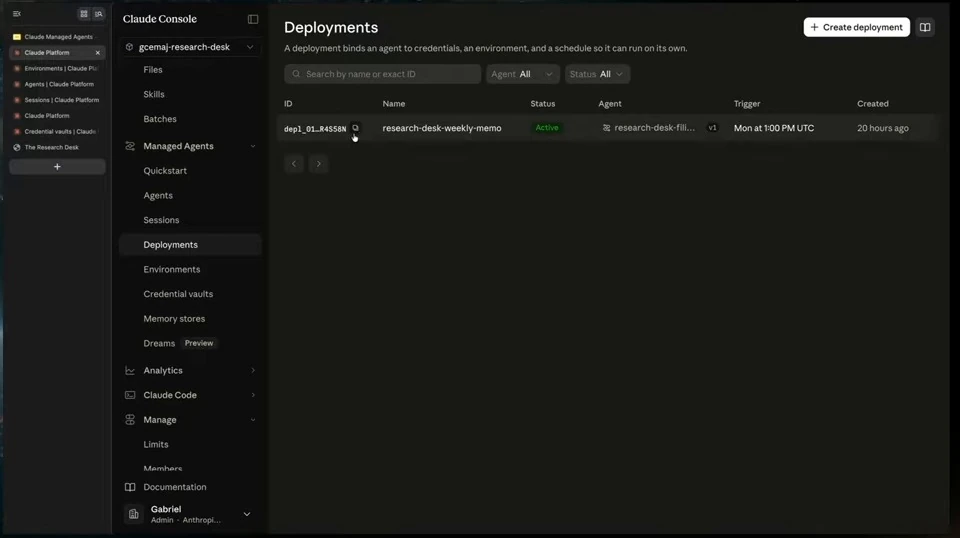Click the Created column header
The width and height of the screenshot is (960, 538).
click(872, 103)
